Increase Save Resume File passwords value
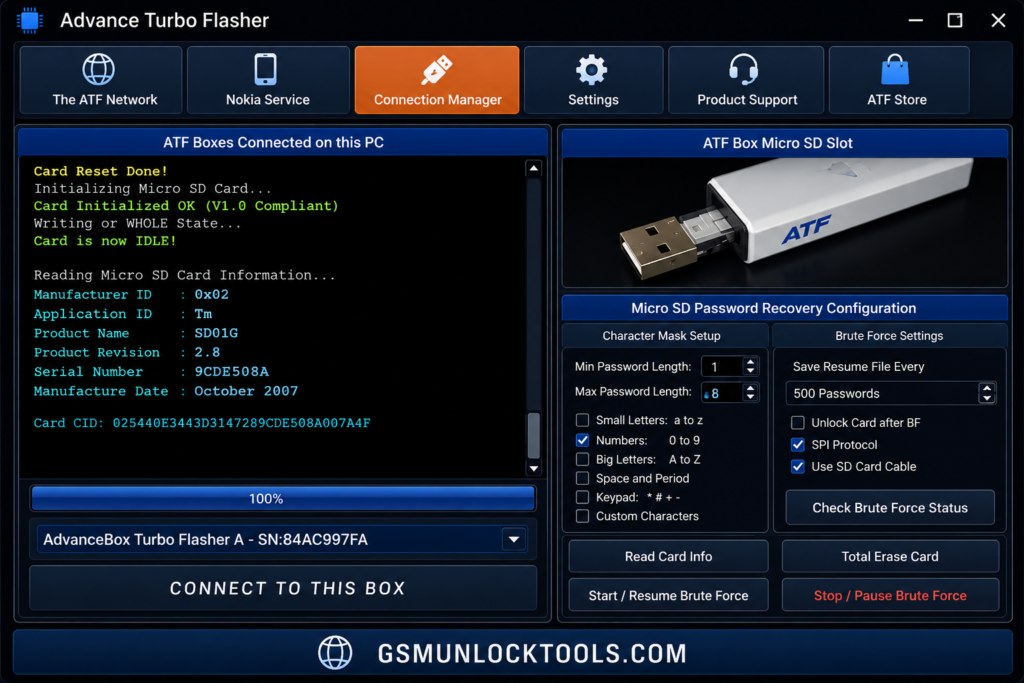Screen dimensions: 1024x683 click(987, 388)
